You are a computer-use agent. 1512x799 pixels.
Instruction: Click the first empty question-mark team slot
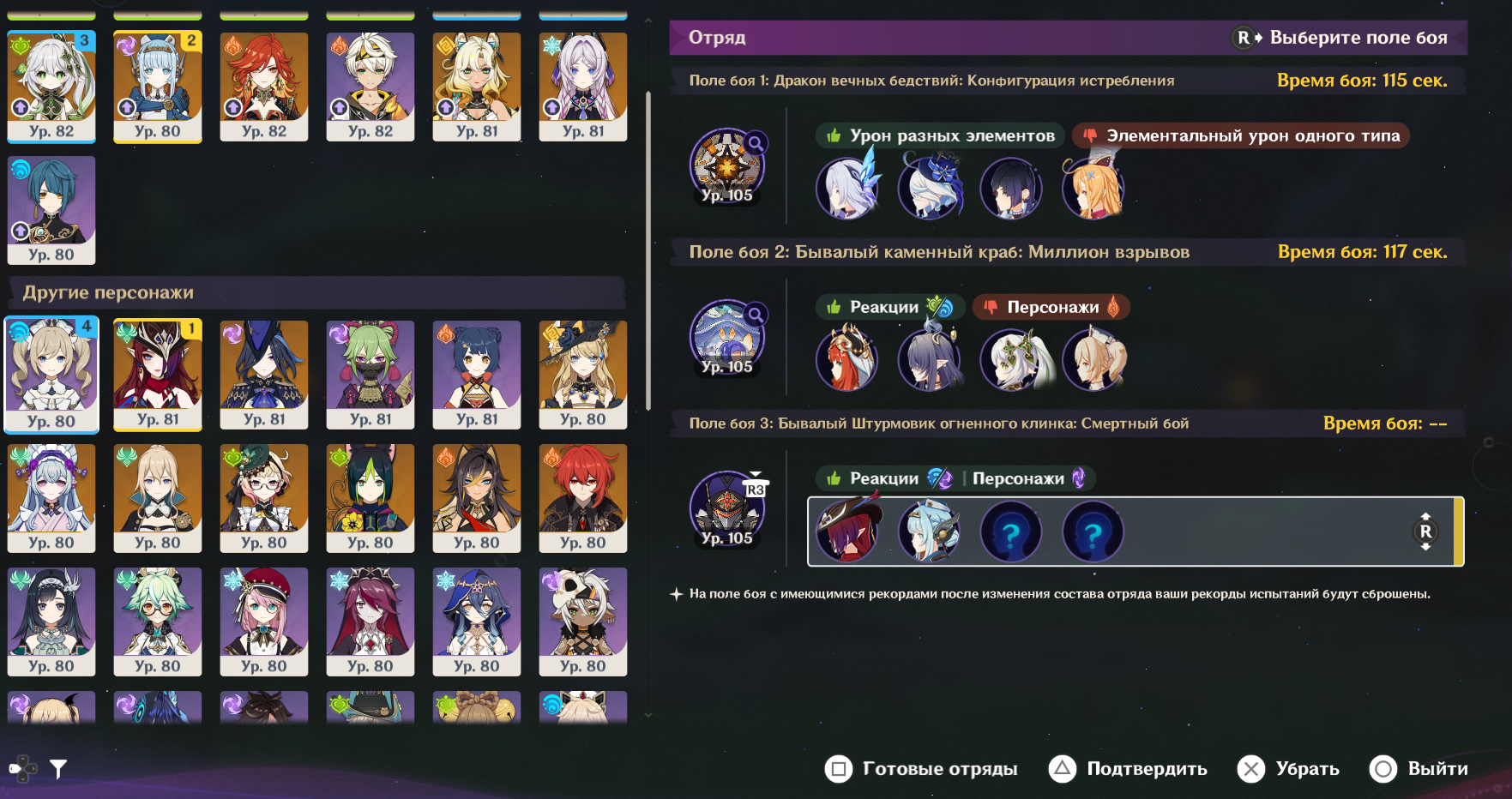pyautogui.click(x=1011, y=532)
